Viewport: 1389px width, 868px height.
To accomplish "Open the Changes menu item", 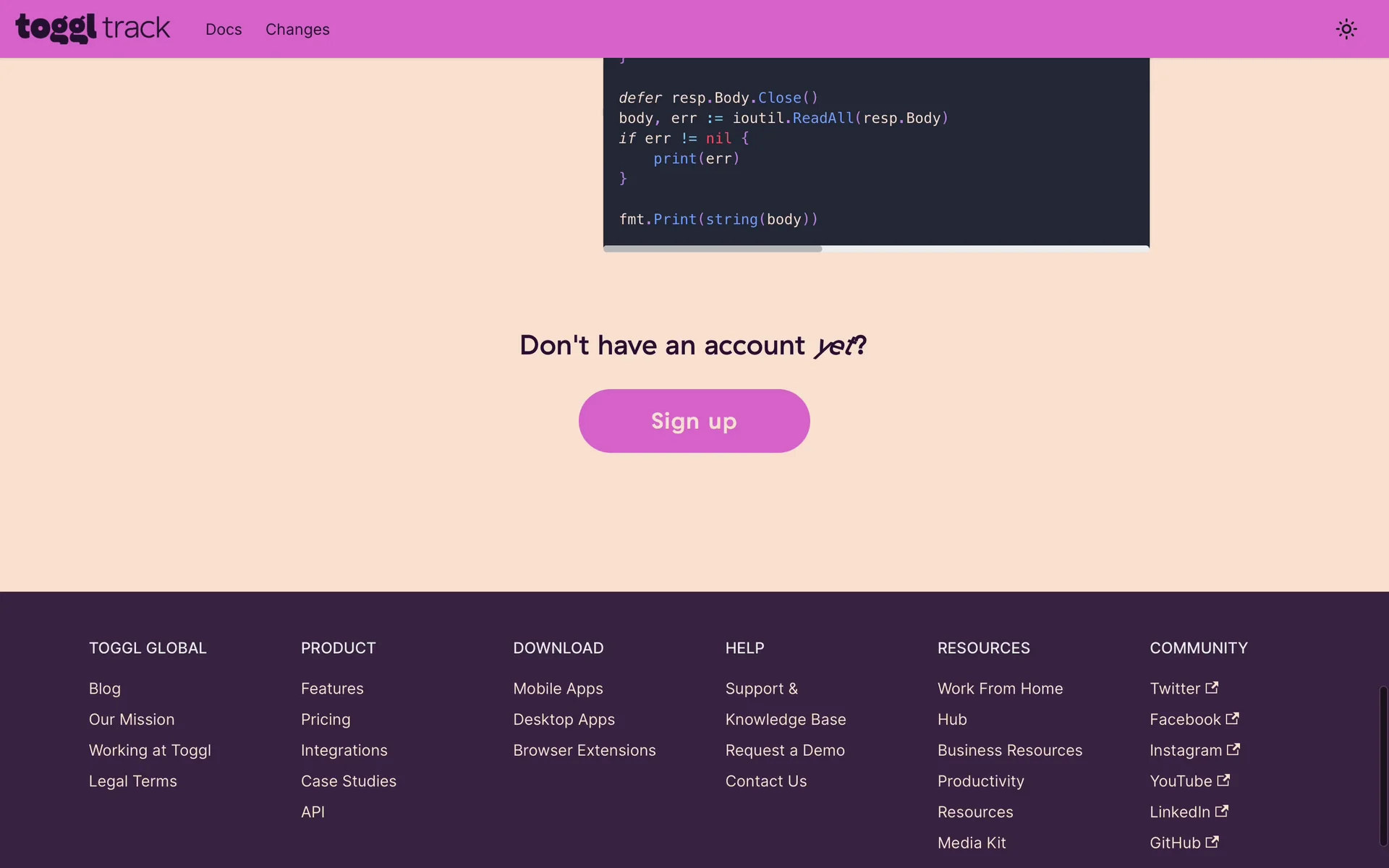I will click(297, 30).
